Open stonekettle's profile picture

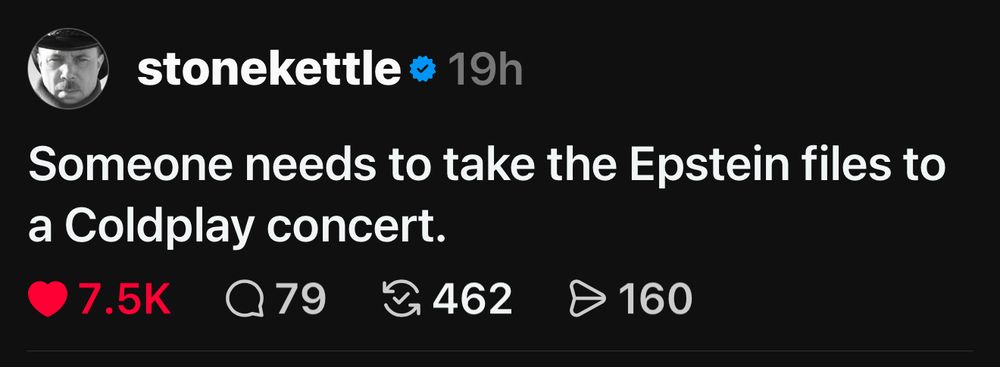point(68,68)
